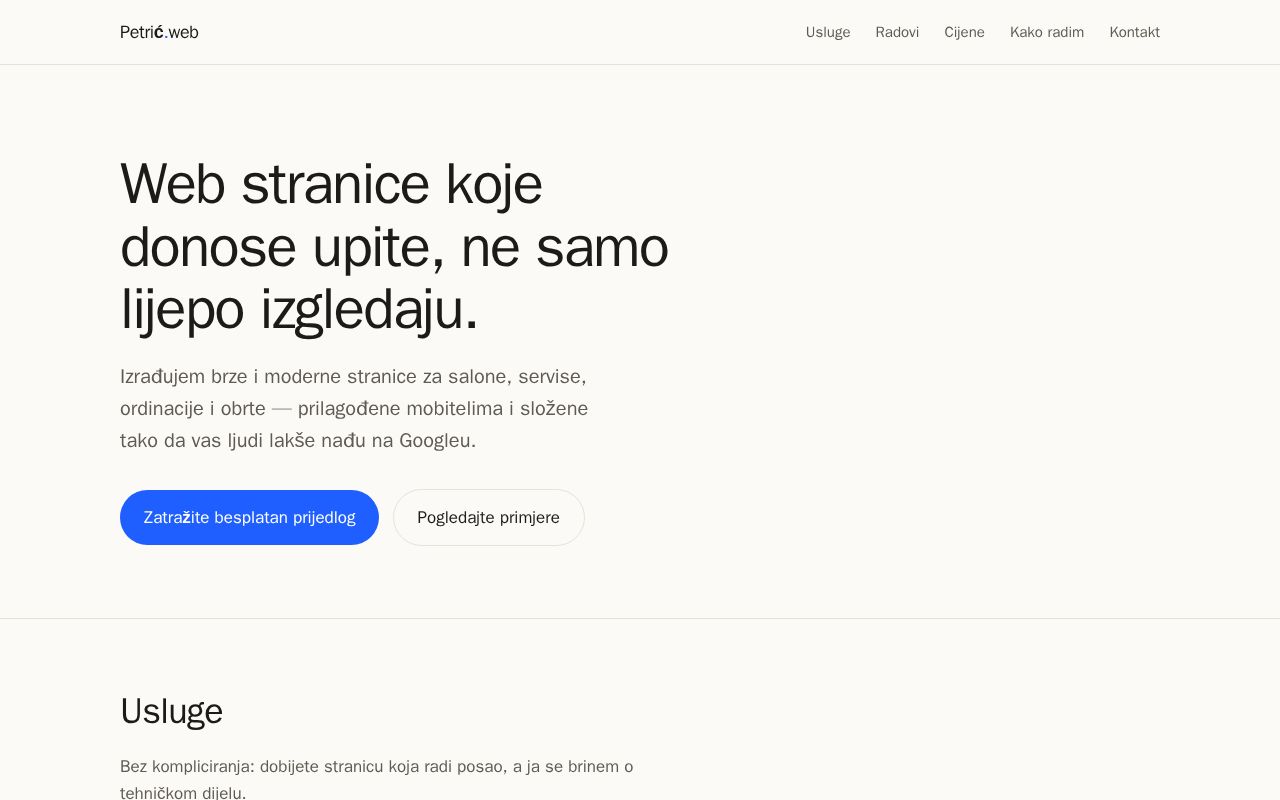Click the paragraph starting "Izrađujem brze i moderne stranice"
The width and height of the screenshot is (1280, 800).
pos(354,408)
